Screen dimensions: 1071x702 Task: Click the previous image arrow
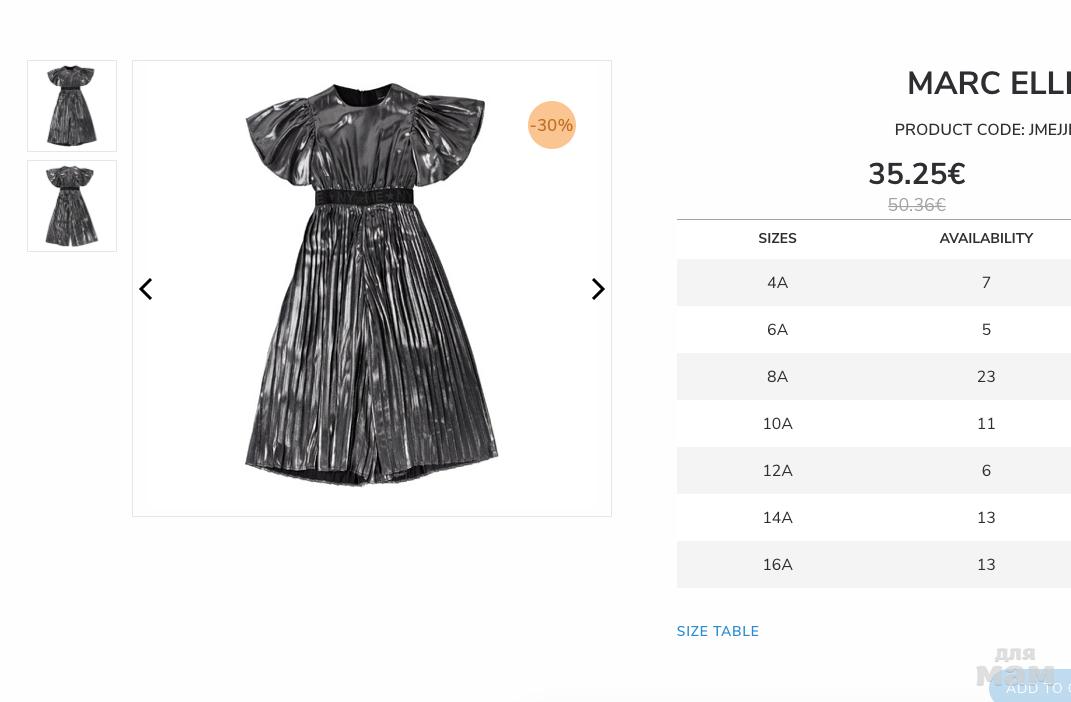[x=146, y=289]
